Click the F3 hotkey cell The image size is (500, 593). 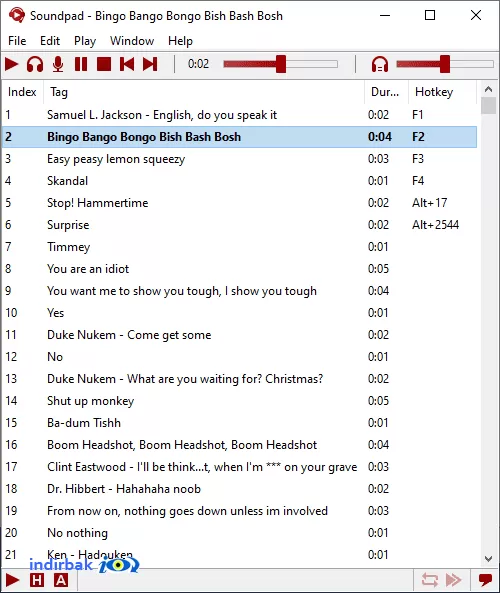[x=418, y=158]
